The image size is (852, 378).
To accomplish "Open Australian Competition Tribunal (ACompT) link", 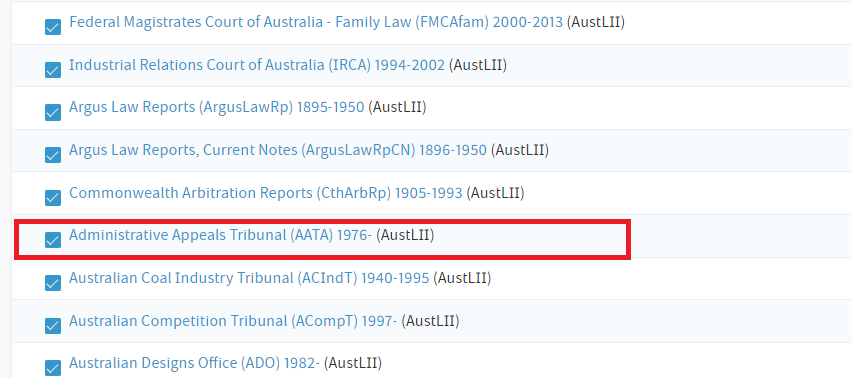I will (233, 320).
